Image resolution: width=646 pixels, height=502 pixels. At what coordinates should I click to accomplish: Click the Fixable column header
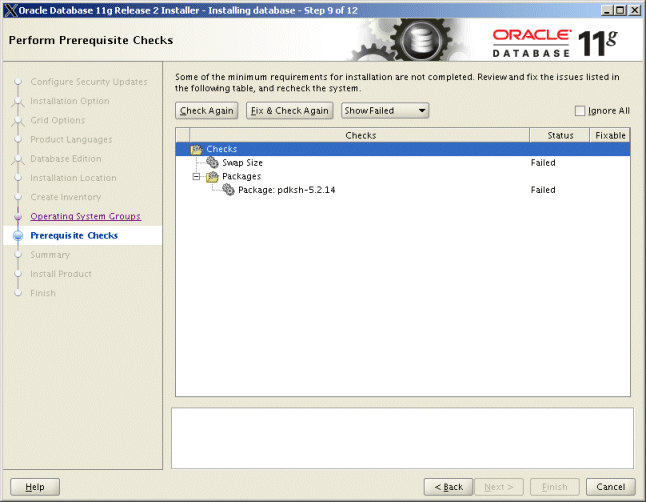pyautogui.click(x=610, y=135)
